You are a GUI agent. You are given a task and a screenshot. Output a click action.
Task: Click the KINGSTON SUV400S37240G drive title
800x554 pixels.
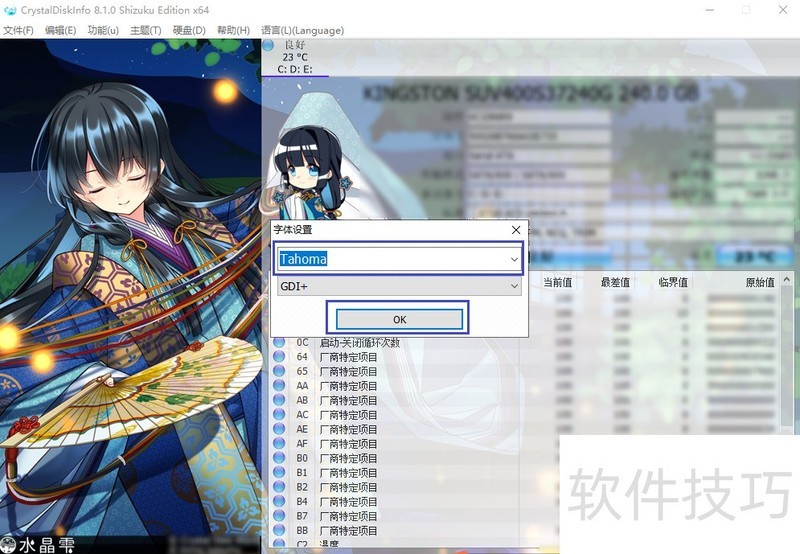click(531, 94)
